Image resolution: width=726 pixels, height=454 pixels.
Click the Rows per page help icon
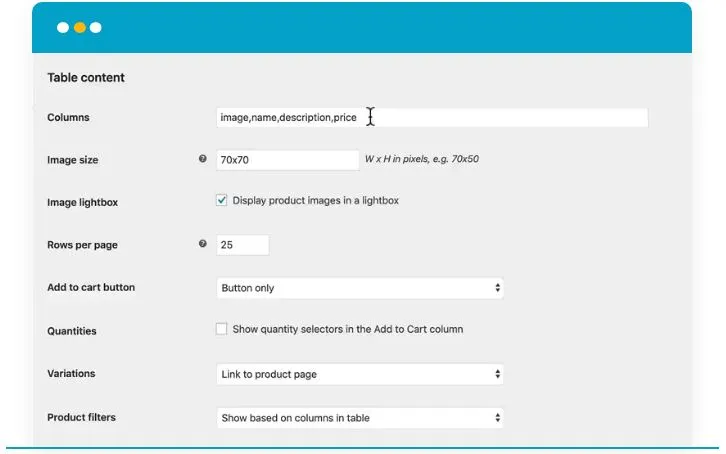coord(203,244)
